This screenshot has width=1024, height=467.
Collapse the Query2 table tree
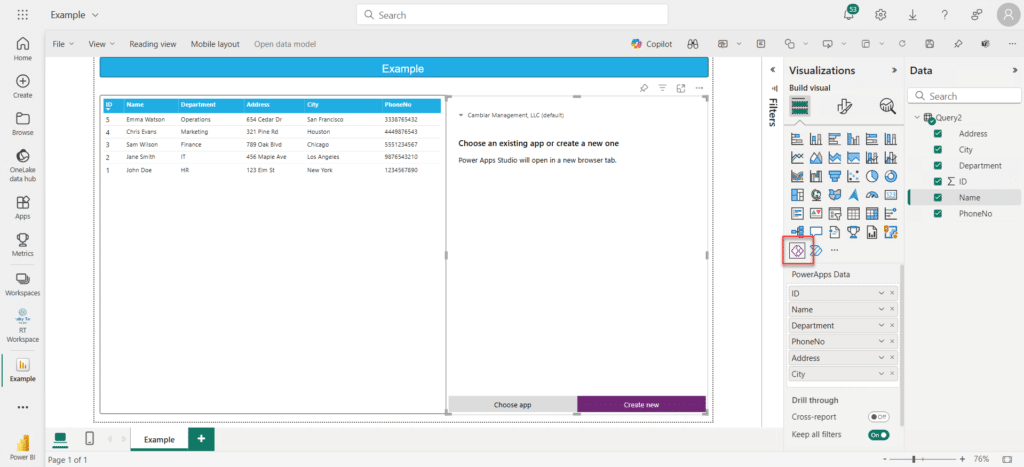[918, 118]
